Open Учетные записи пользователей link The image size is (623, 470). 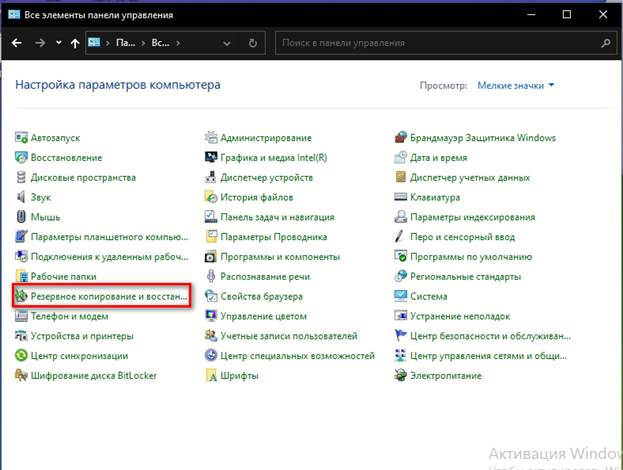point(289,336)
